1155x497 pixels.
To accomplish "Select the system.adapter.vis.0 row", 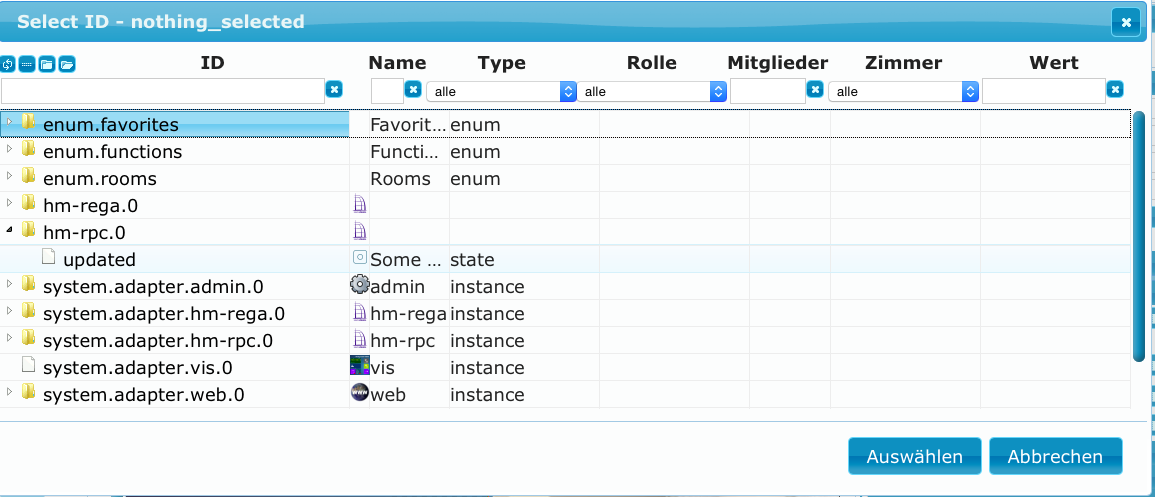I will pyautogui.click(x=565, y=367).
